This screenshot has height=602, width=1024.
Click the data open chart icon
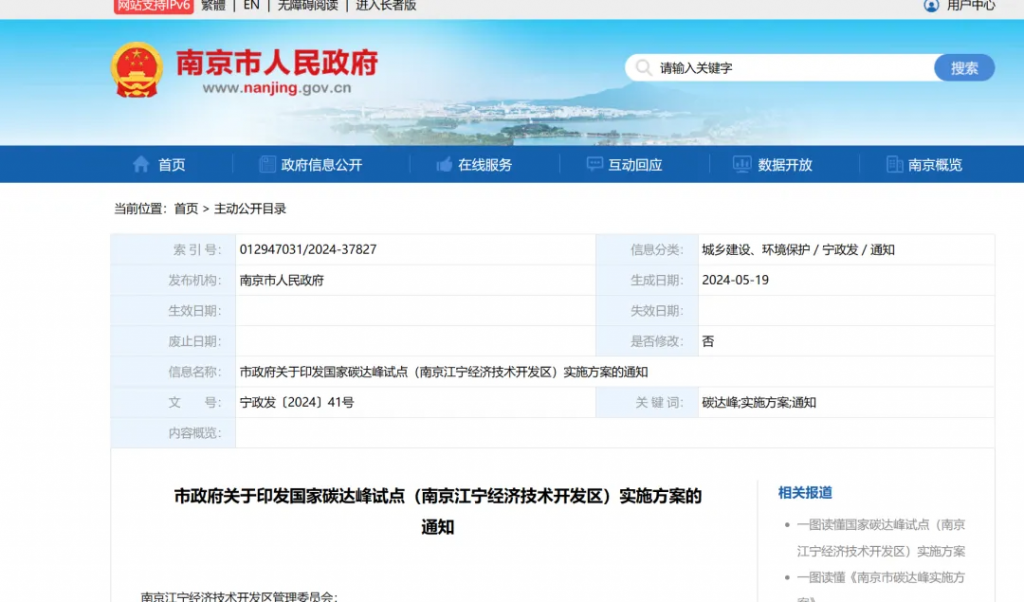(742, 165)
